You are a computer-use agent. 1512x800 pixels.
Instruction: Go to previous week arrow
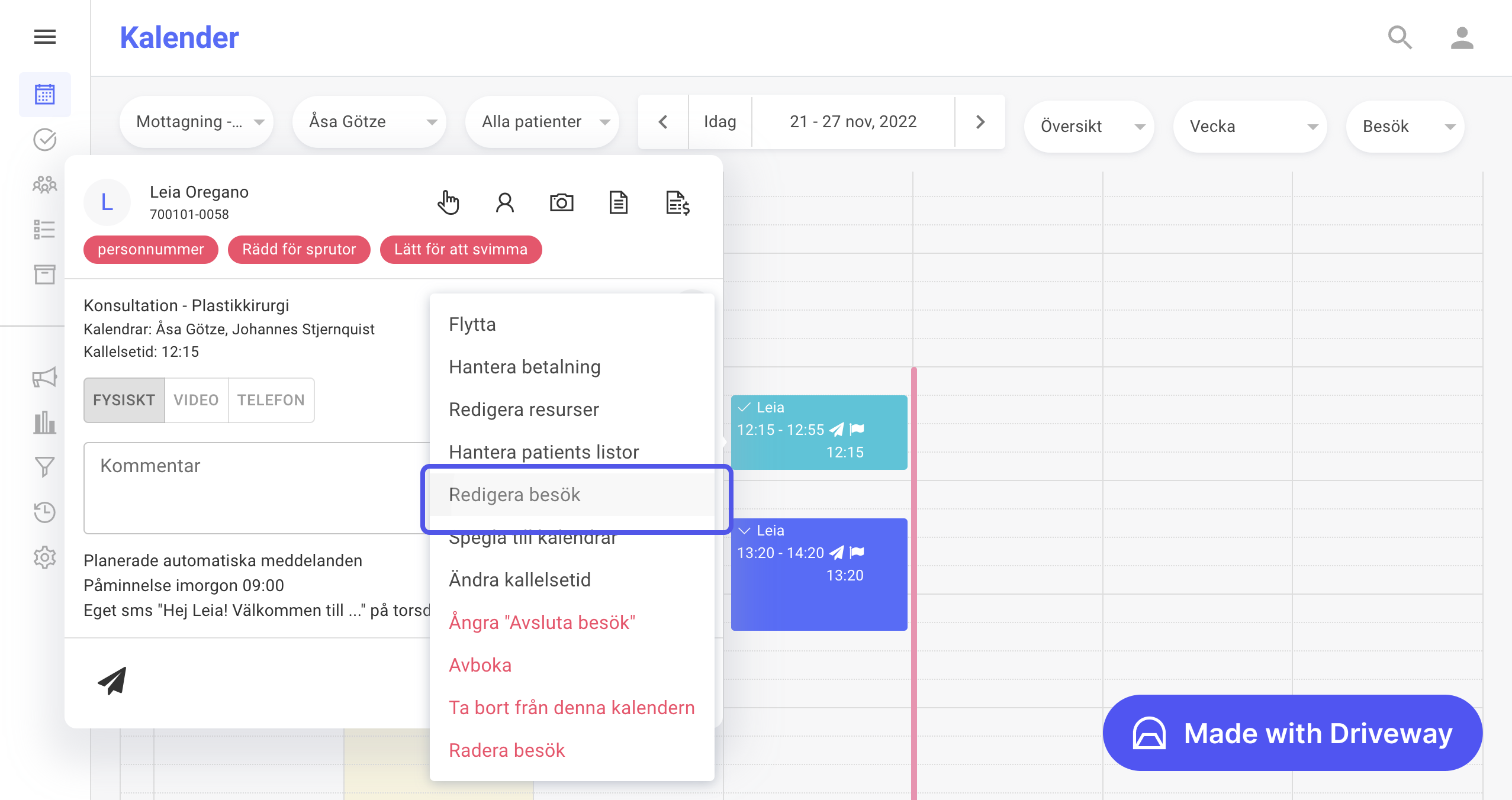tap(663, 122)
